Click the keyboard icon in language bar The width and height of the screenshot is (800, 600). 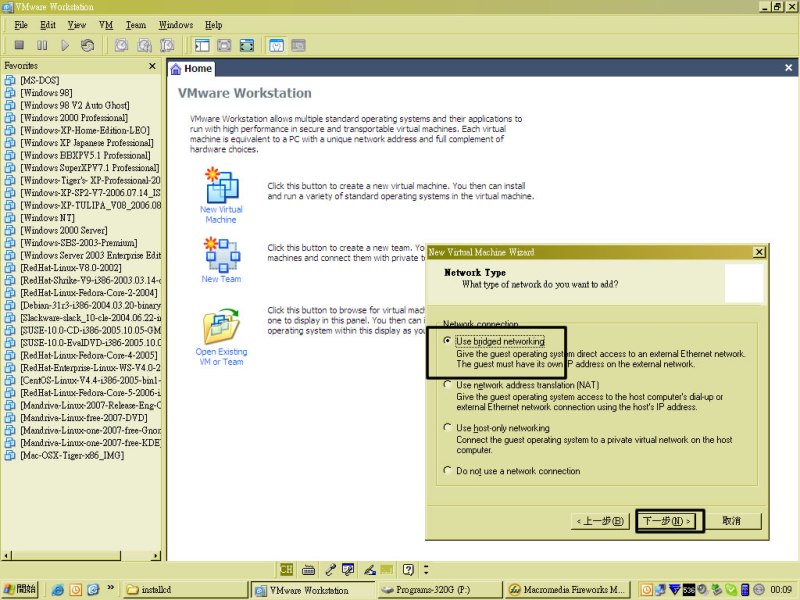(308, 569)
